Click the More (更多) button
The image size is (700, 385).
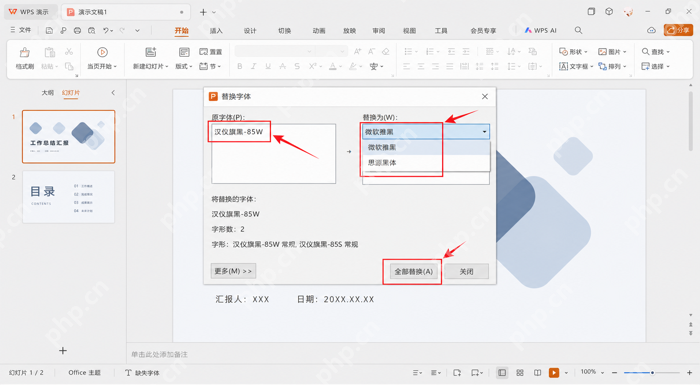233,271
